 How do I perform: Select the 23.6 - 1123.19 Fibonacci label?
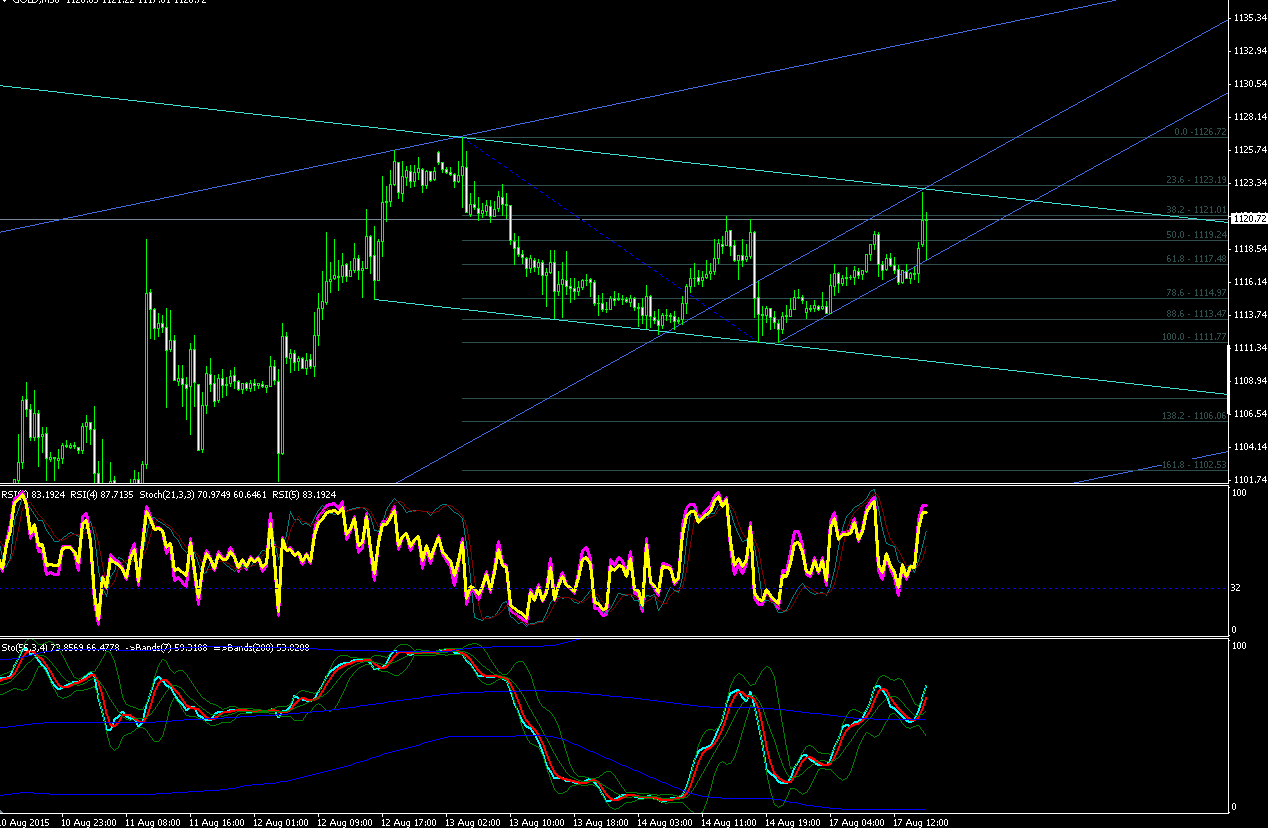point(1196,181)
